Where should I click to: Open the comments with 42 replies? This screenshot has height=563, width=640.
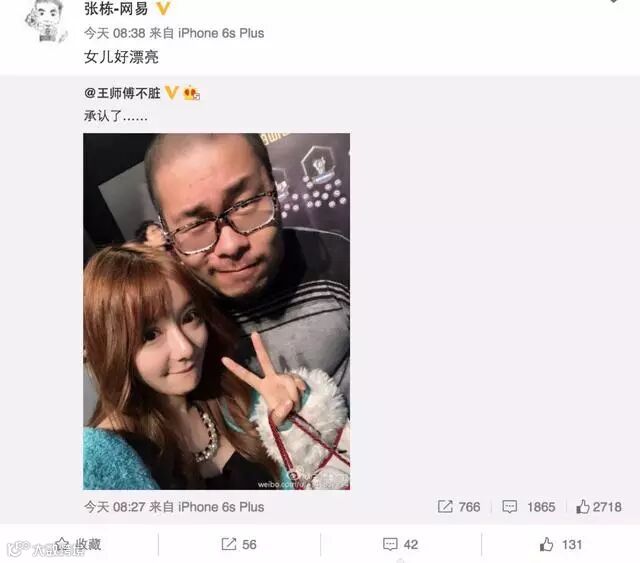point(400,544)
